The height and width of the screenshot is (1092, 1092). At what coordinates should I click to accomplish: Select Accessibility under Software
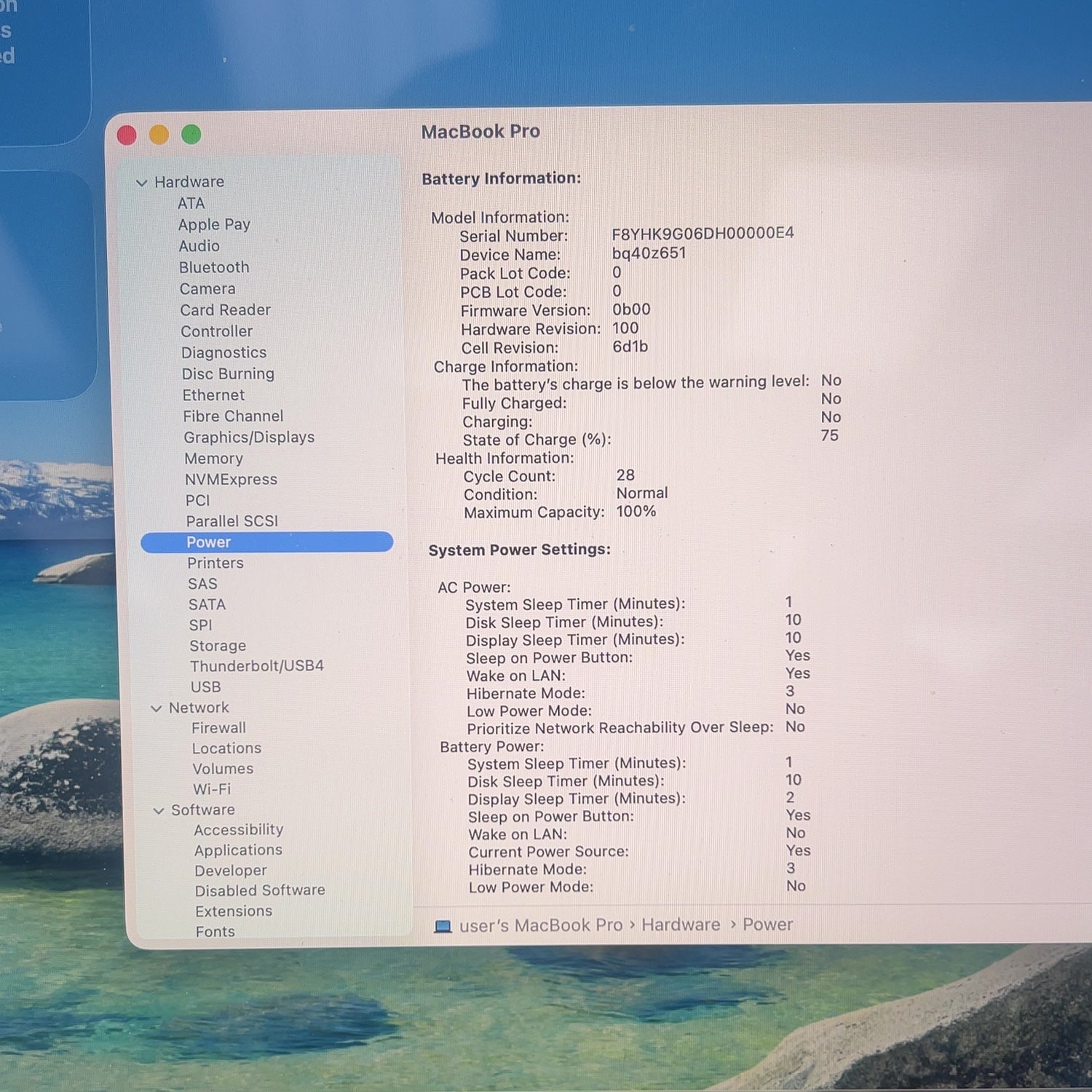click(239, 830)
